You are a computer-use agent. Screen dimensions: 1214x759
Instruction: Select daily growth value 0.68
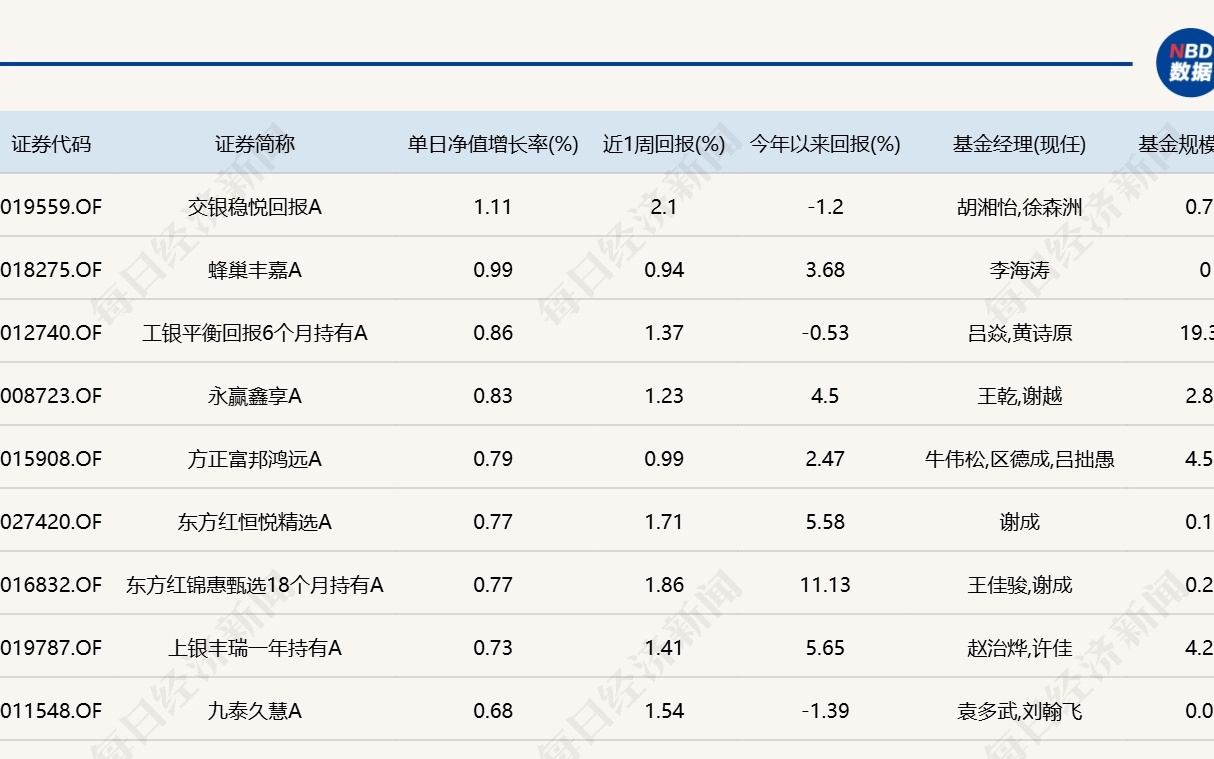[x=493, y=711]
